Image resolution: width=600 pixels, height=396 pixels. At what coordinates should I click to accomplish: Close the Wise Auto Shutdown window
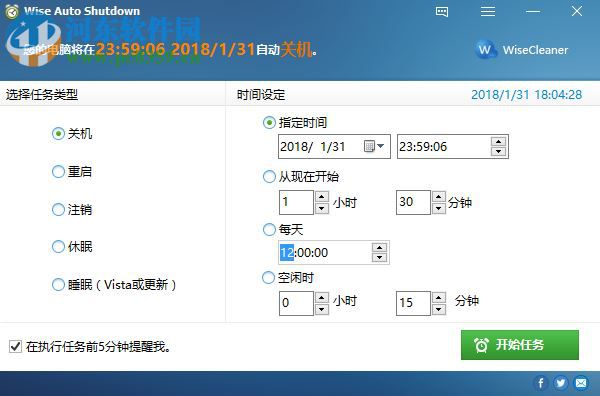(577, 11)
